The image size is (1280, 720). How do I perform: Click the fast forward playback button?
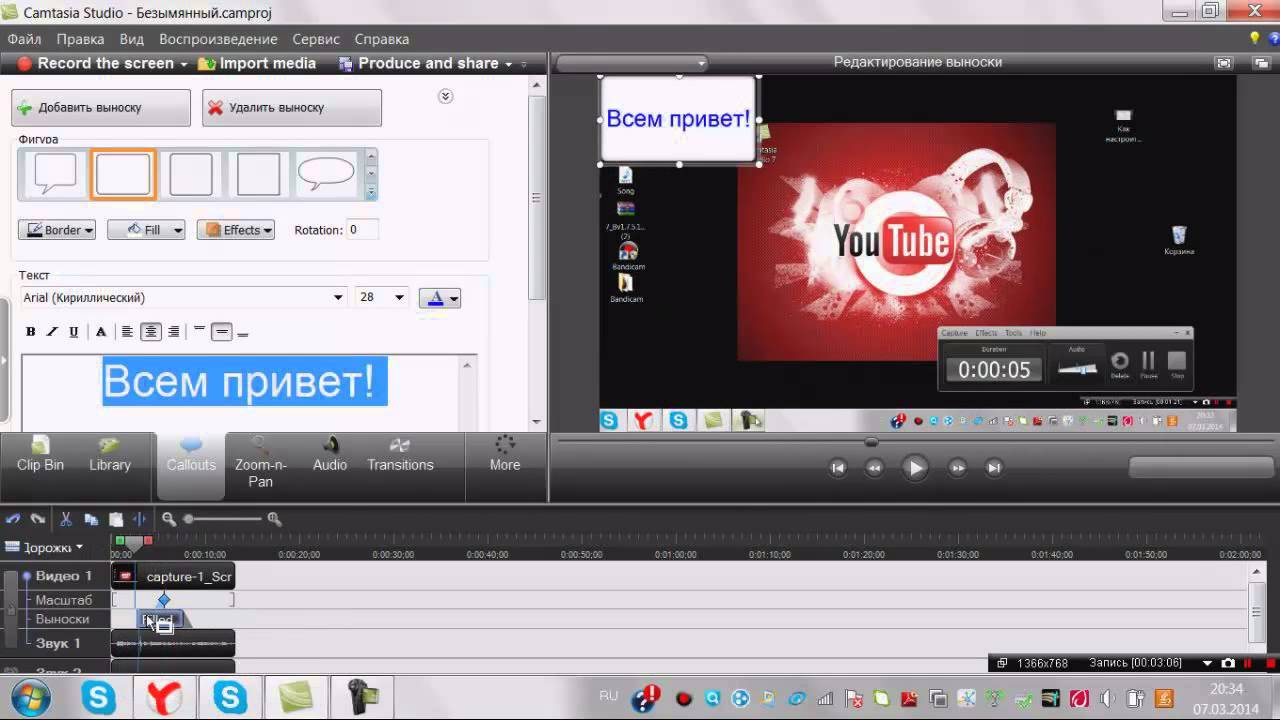coord(957,467)
